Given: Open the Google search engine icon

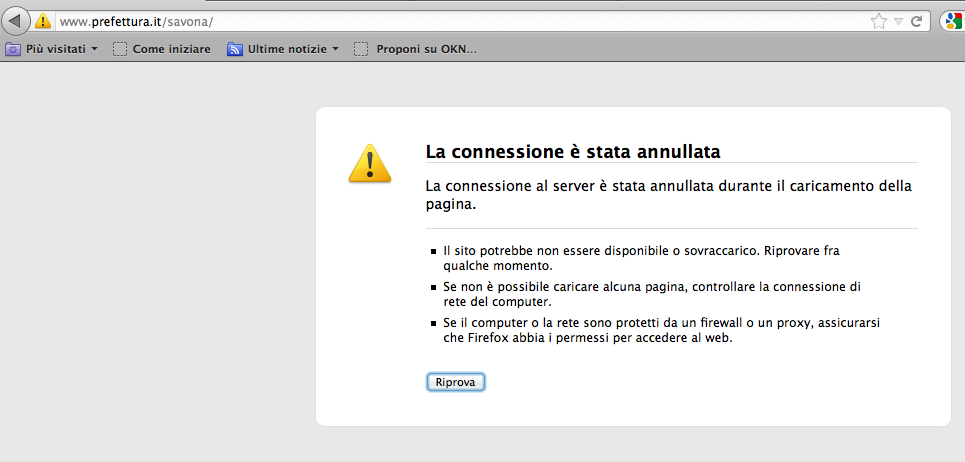Looking at the screenshot, I should click(x=953, y=21).
